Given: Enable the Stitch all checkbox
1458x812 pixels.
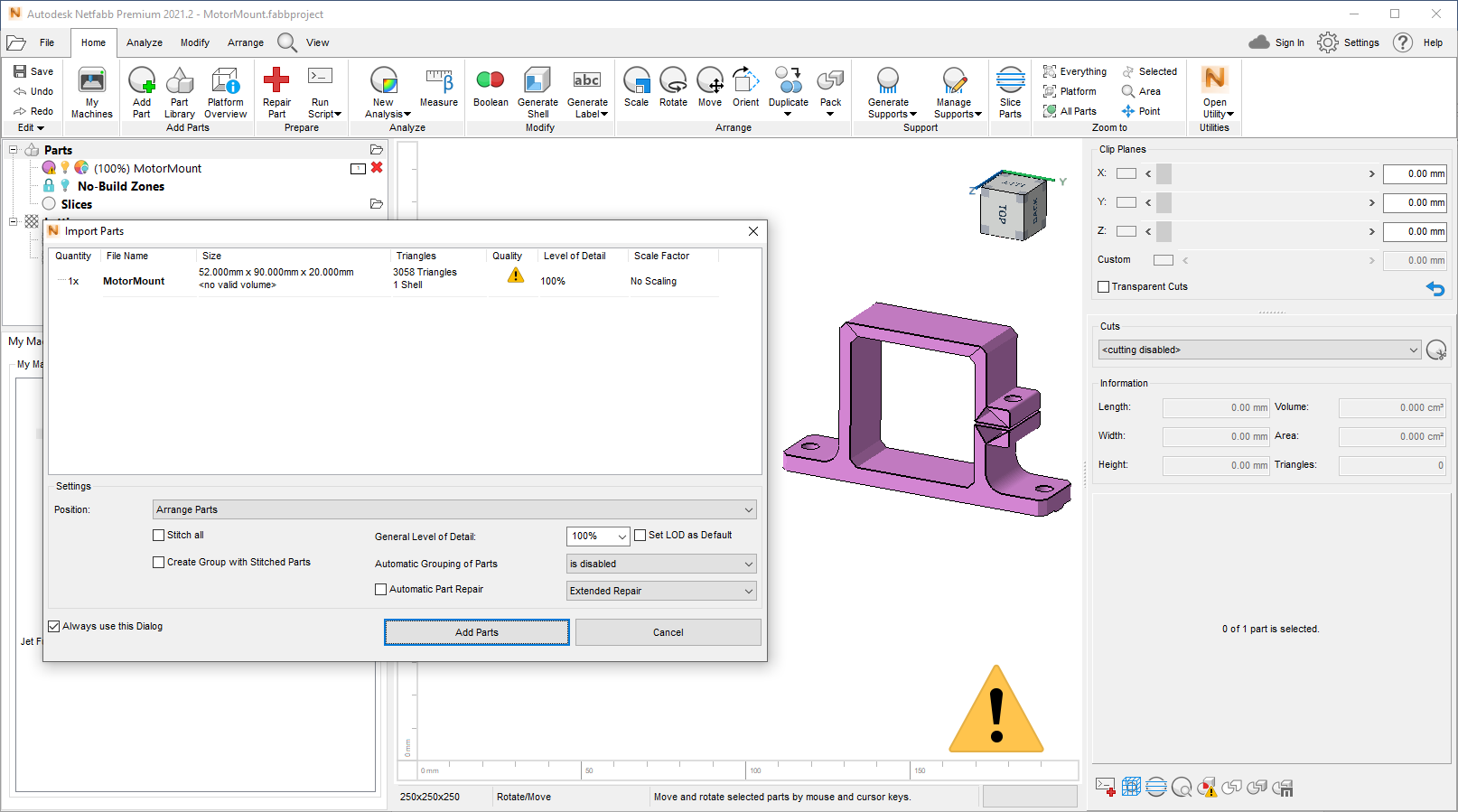Looking at the screenshot, I should 159,535.
